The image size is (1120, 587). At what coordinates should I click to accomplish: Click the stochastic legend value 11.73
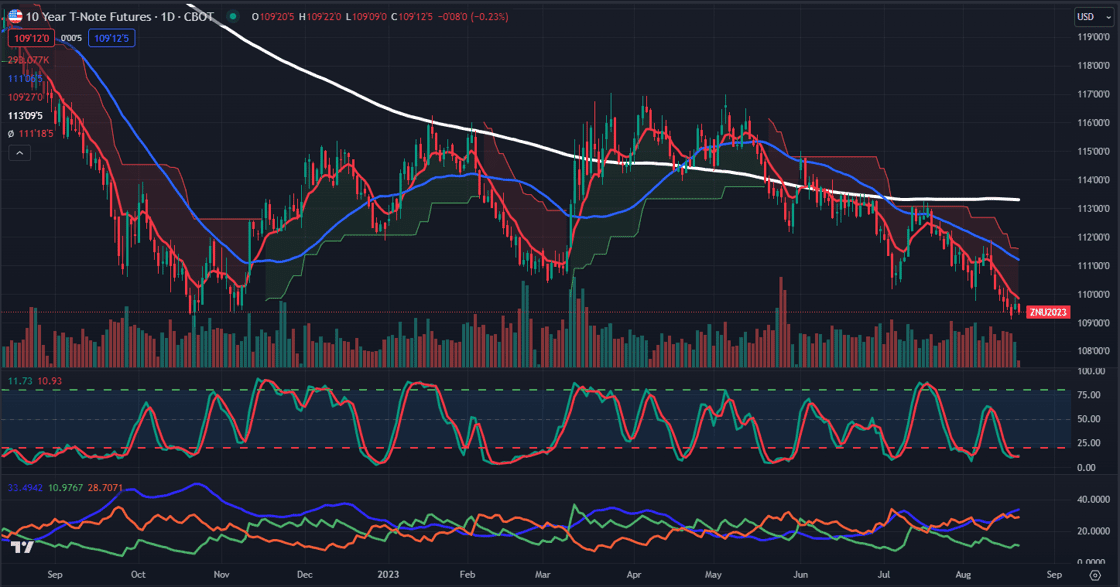tap(20, 381)
